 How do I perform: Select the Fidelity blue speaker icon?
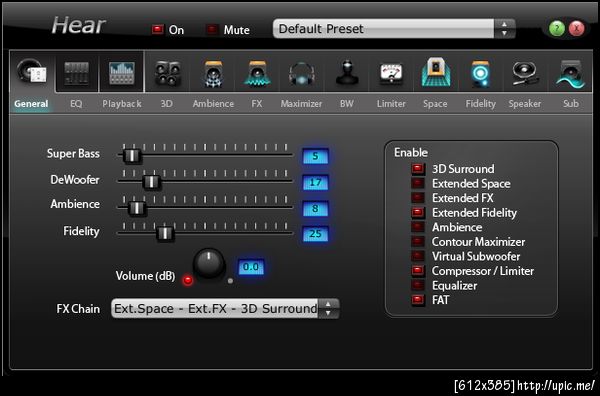point(480,73)
